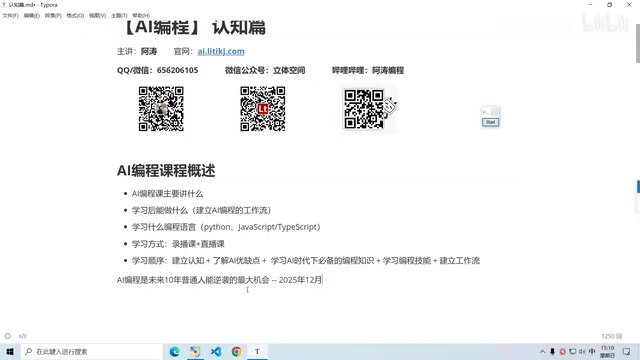Screen dimensions: 640x360
Task: Restore down the Typora window
Action: (609, 5)
